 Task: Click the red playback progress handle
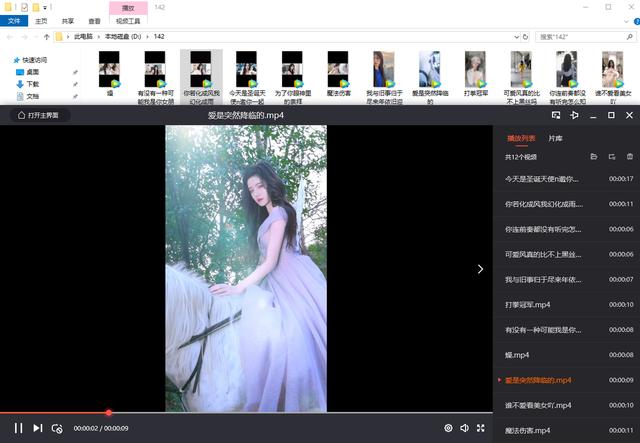(x=109, y=413)
